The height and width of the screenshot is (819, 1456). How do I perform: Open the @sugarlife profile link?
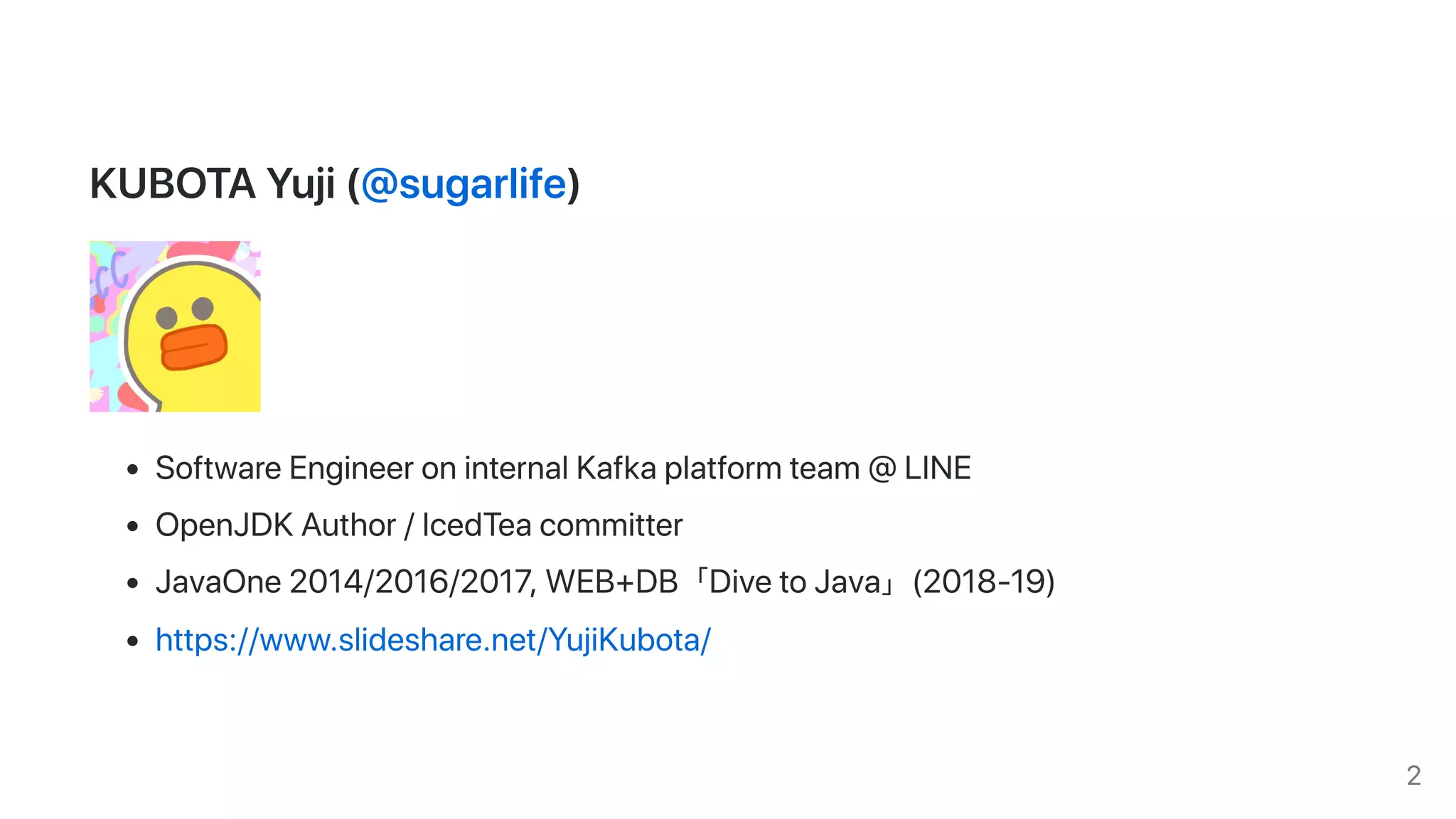pos(464,184)
